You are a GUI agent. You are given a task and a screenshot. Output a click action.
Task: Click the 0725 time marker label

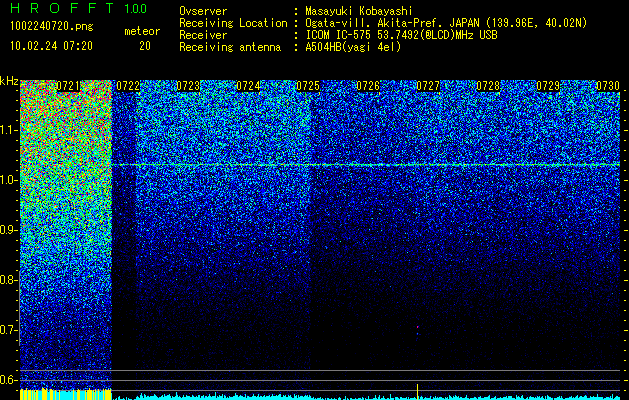click(x=308, y=86)
